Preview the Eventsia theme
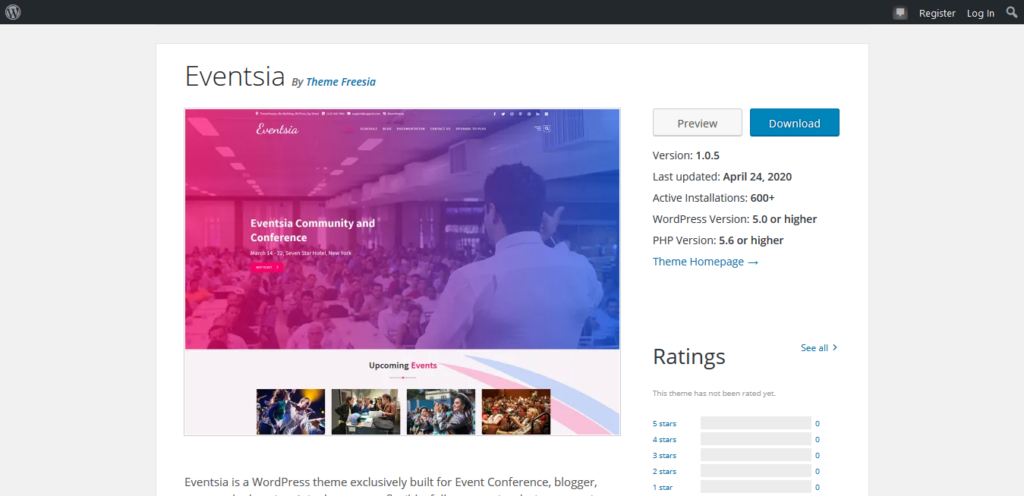This screenshot has width=1024, height=496. pyautogui.click(x=697, y=123)
